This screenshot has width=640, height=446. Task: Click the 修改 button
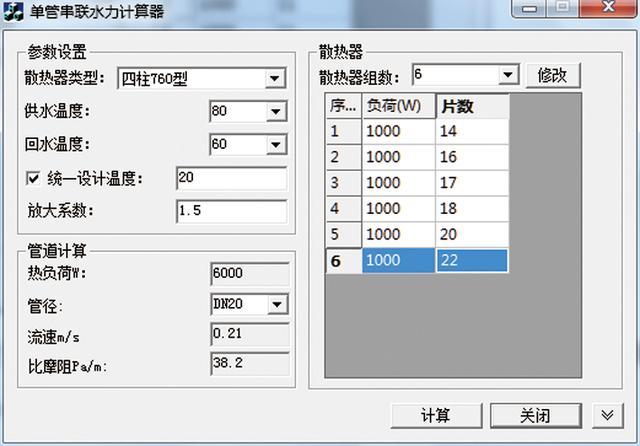click(x=553, y=75)
